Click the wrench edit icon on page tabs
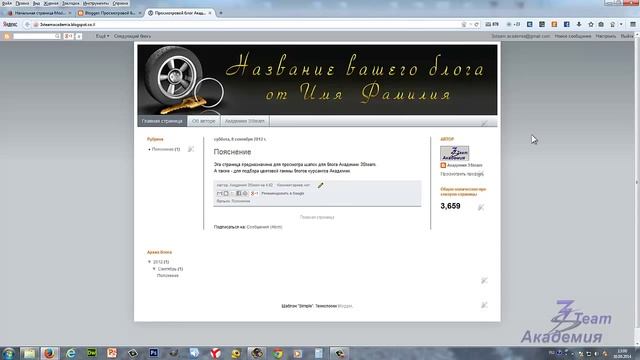This screenshot has height=360, width=640. (484, 123)
